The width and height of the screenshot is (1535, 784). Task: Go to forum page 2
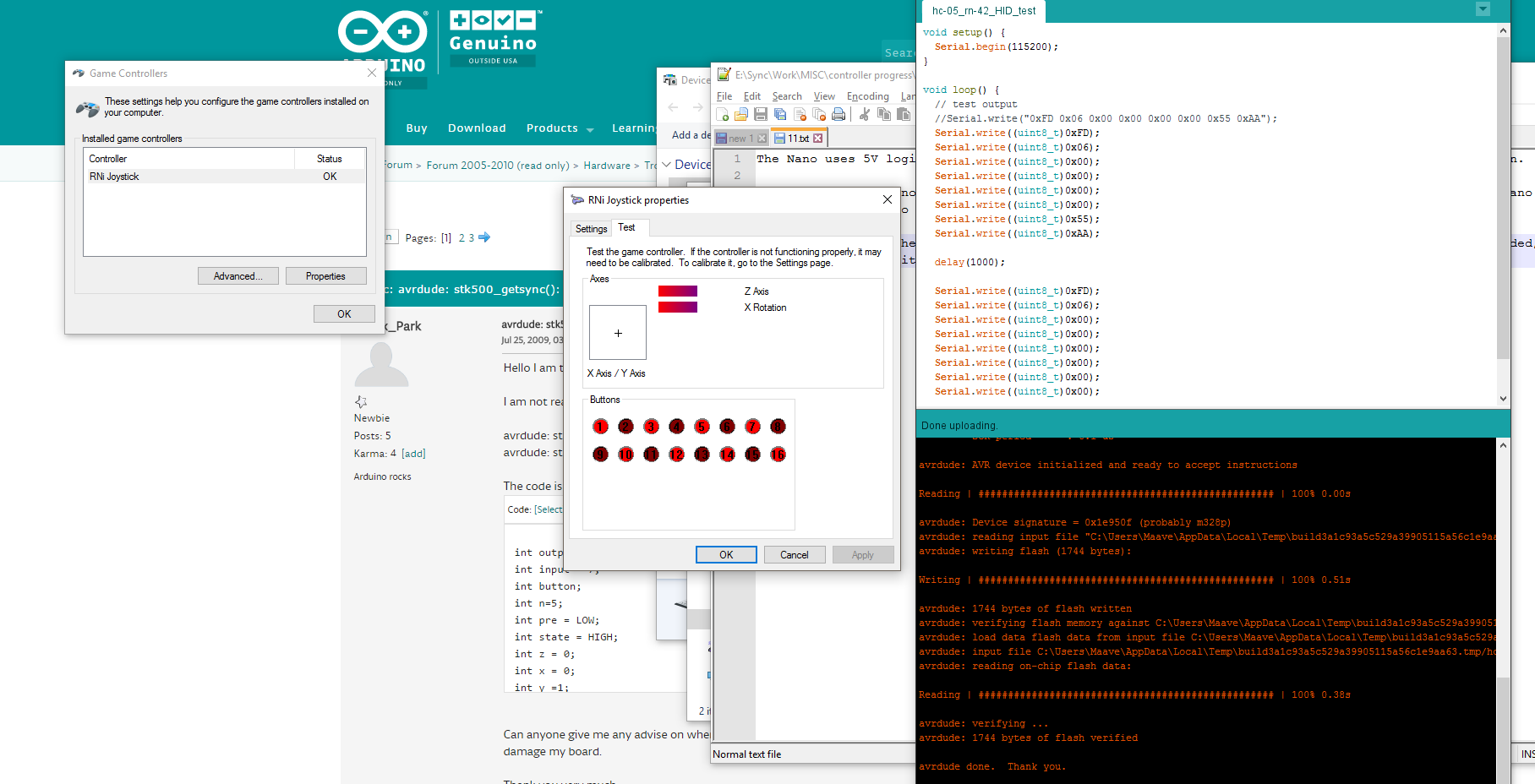coord(462,238)
